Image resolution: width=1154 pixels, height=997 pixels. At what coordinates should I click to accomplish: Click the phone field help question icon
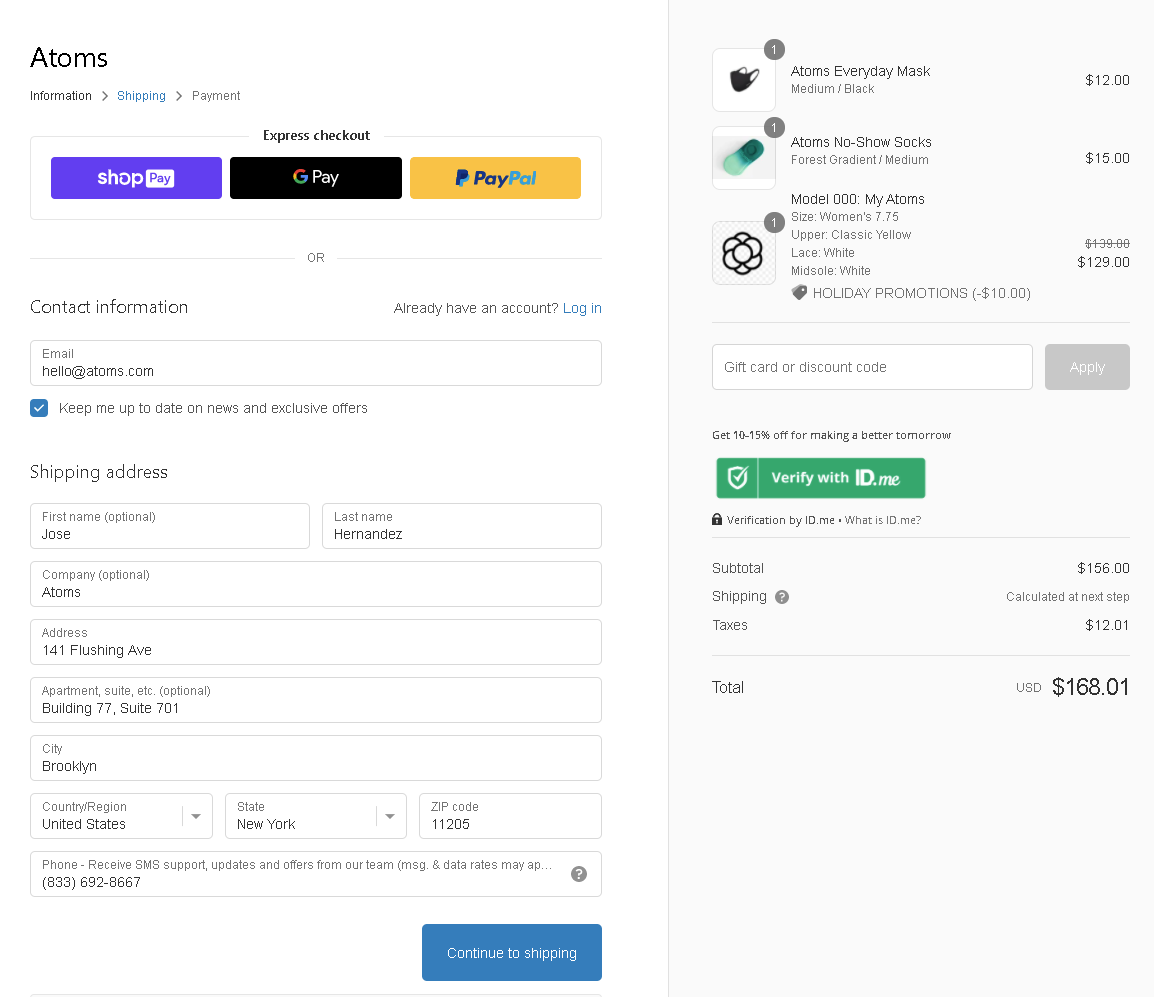point(579,874)
